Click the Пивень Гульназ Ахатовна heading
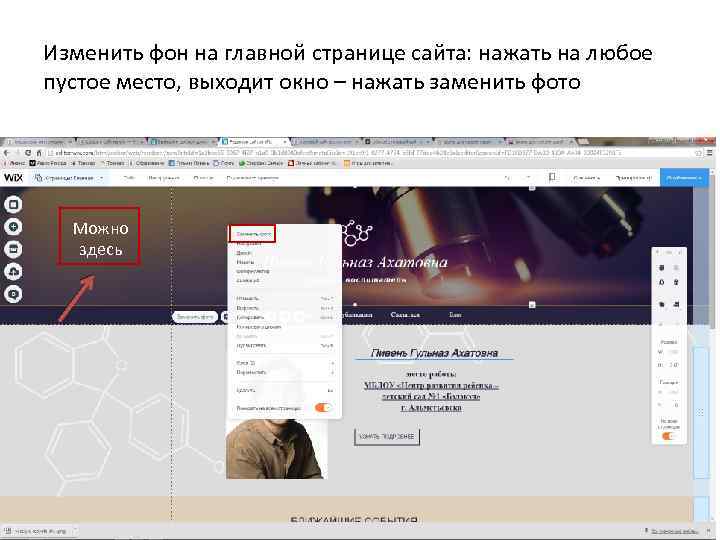 434,353
